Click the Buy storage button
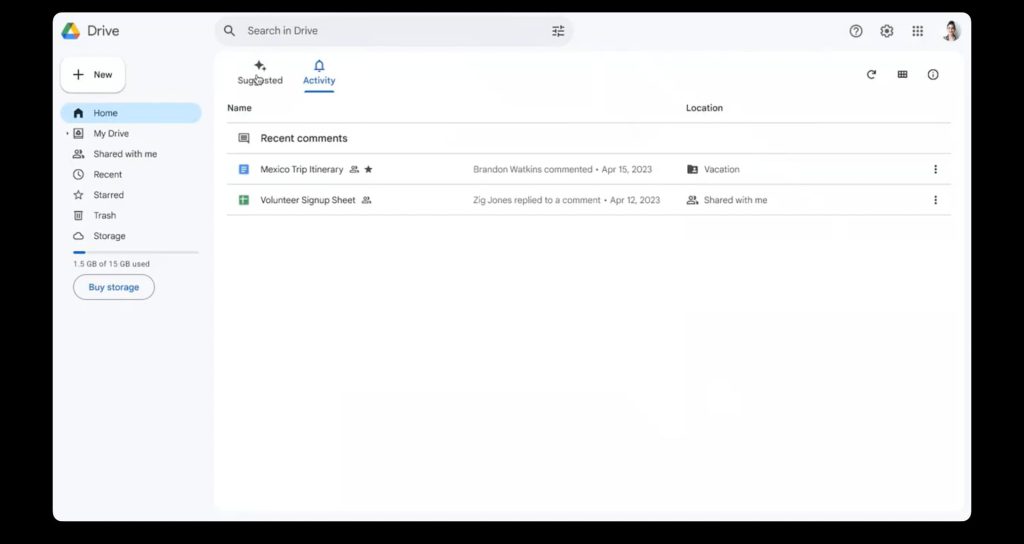This screenshot has height=544, width=1024. (x=114, y=287)
